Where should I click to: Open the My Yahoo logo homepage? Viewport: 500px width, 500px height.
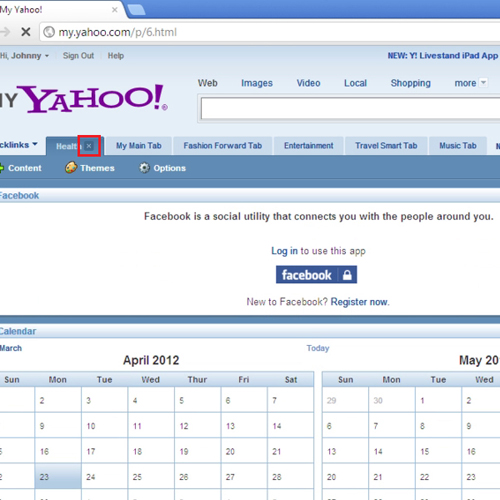pos(83,98)
